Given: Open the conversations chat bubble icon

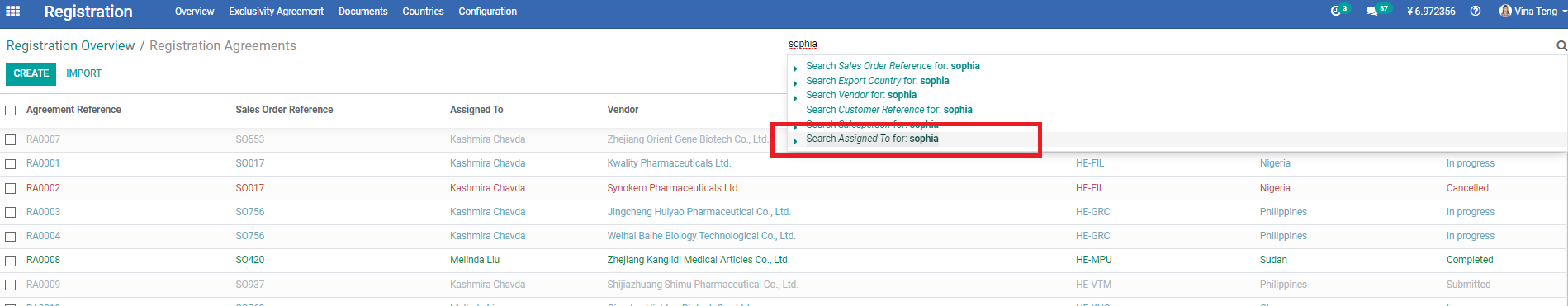Looking at the screenshot, I should (1371, 12).
